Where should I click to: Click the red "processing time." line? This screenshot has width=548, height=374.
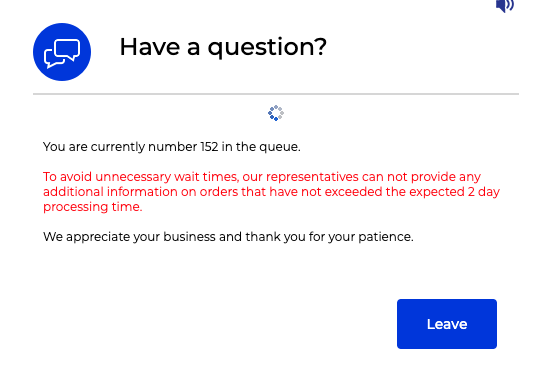pyautogui.click(x=93, y=207)
